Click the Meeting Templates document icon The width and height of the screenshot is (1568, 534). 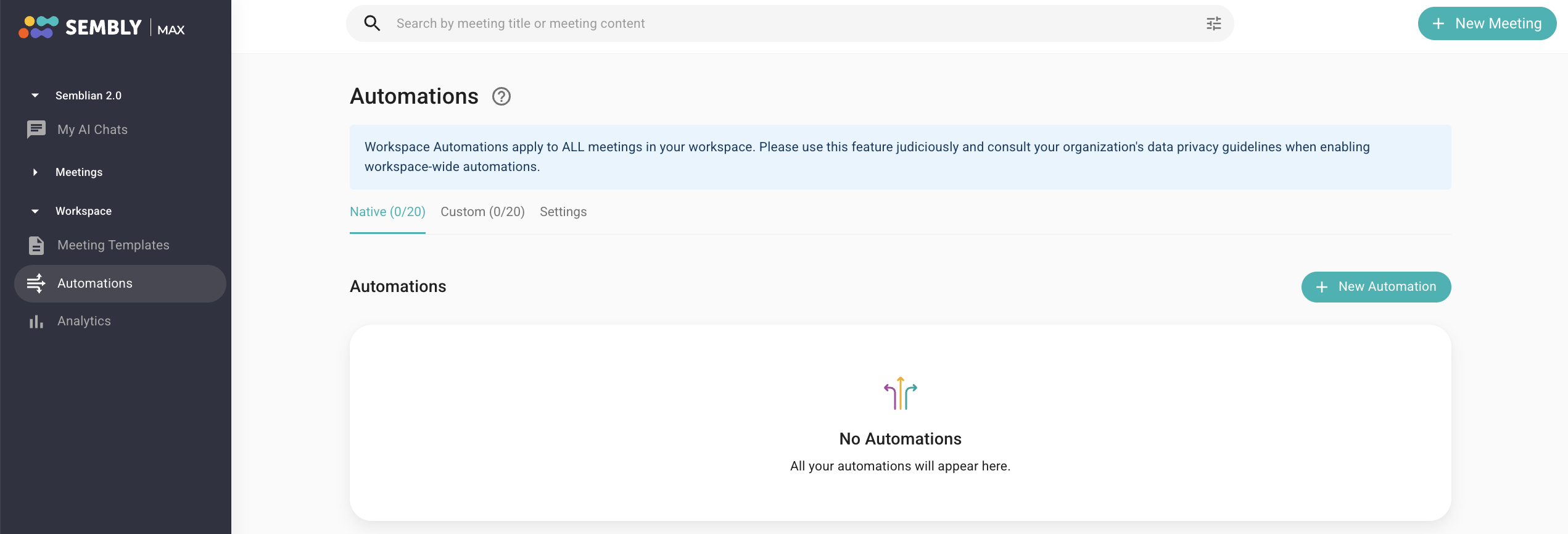[x=36, y=245]
